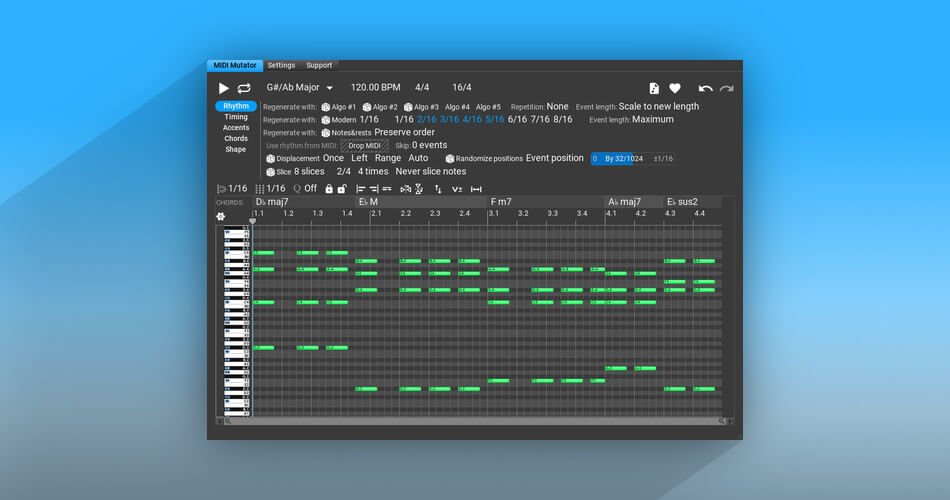Open the Never slice notes option
Image resolution: width=950 pixels, height=500 pixels.
(431, 172)
